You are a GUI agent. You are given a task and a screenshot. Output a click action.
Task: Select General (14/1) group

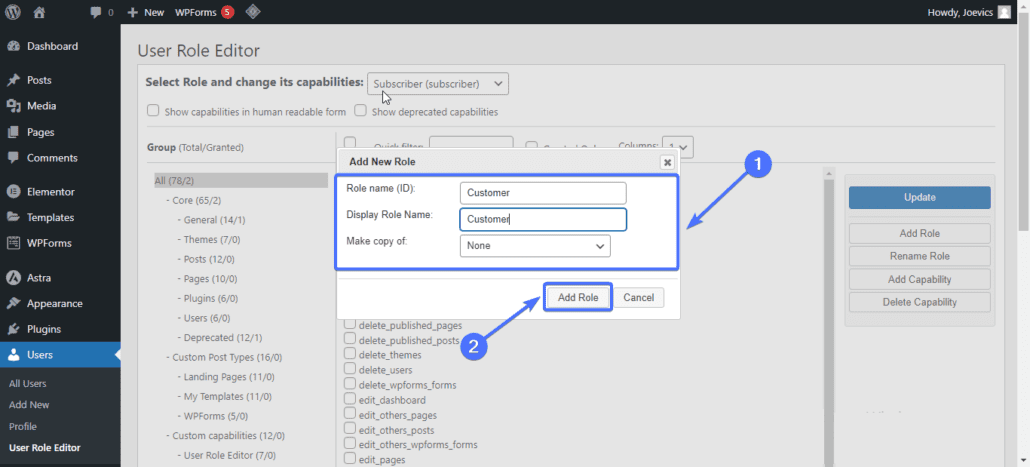[214, 219]
